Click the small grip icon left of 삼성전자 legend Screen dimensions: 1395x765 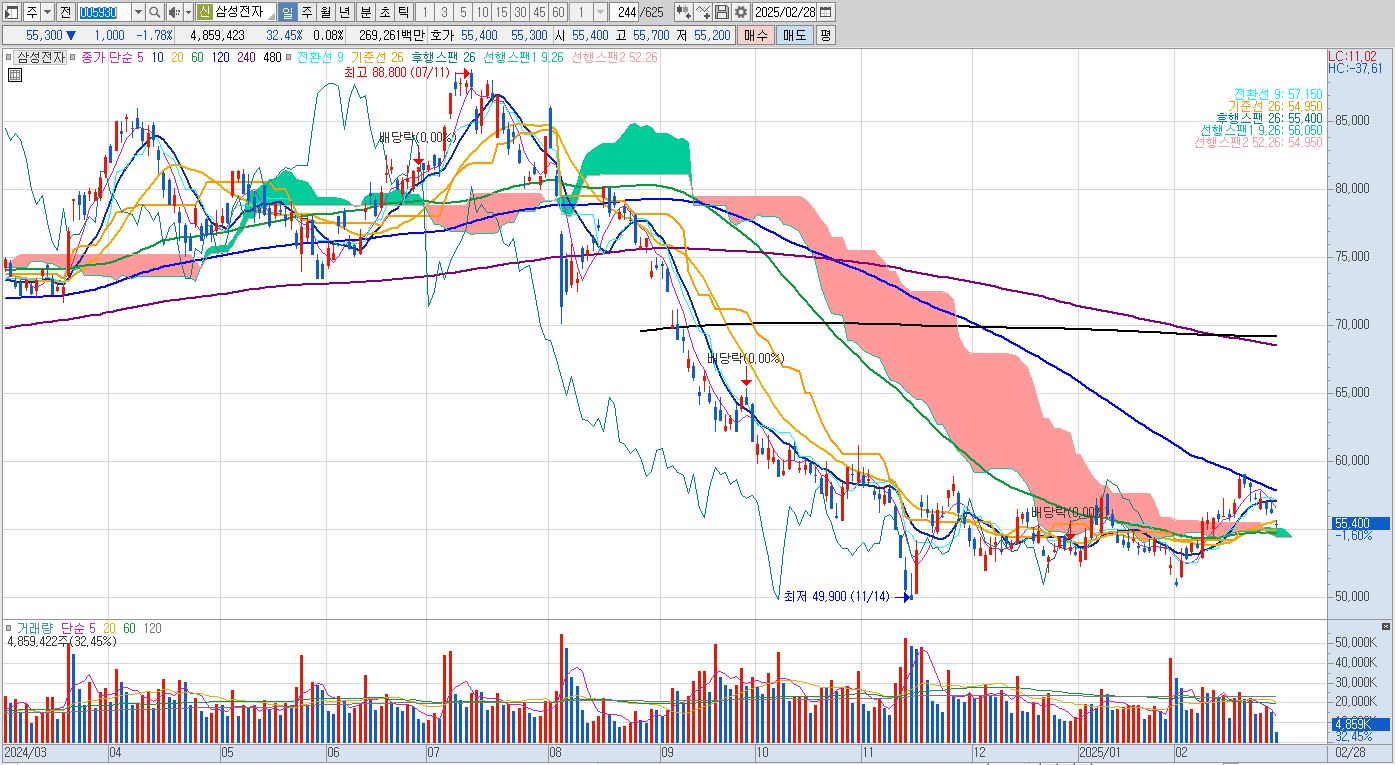(x=8, y=58)
